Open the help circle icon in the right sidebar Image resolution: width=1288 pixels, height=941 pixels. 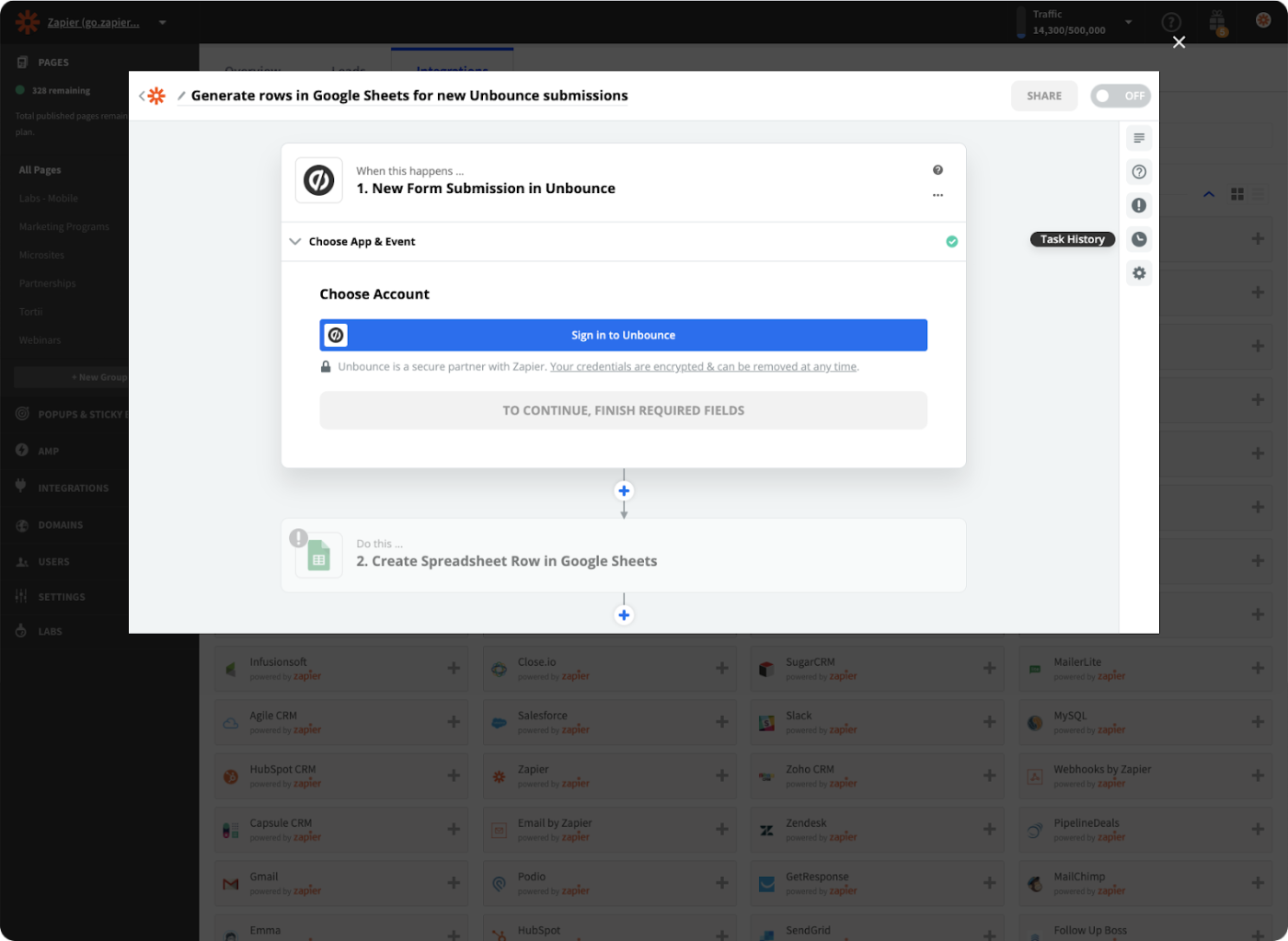coord(1139,172)
